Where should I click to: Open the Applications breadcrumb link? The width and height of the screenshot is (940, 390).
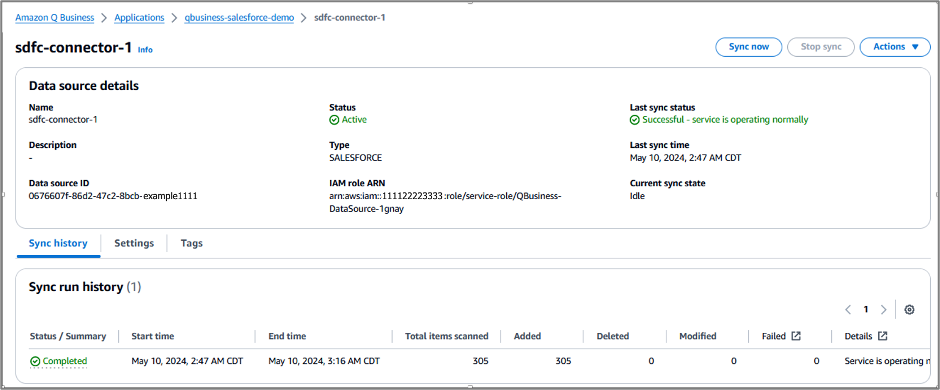tap(139, 18)
